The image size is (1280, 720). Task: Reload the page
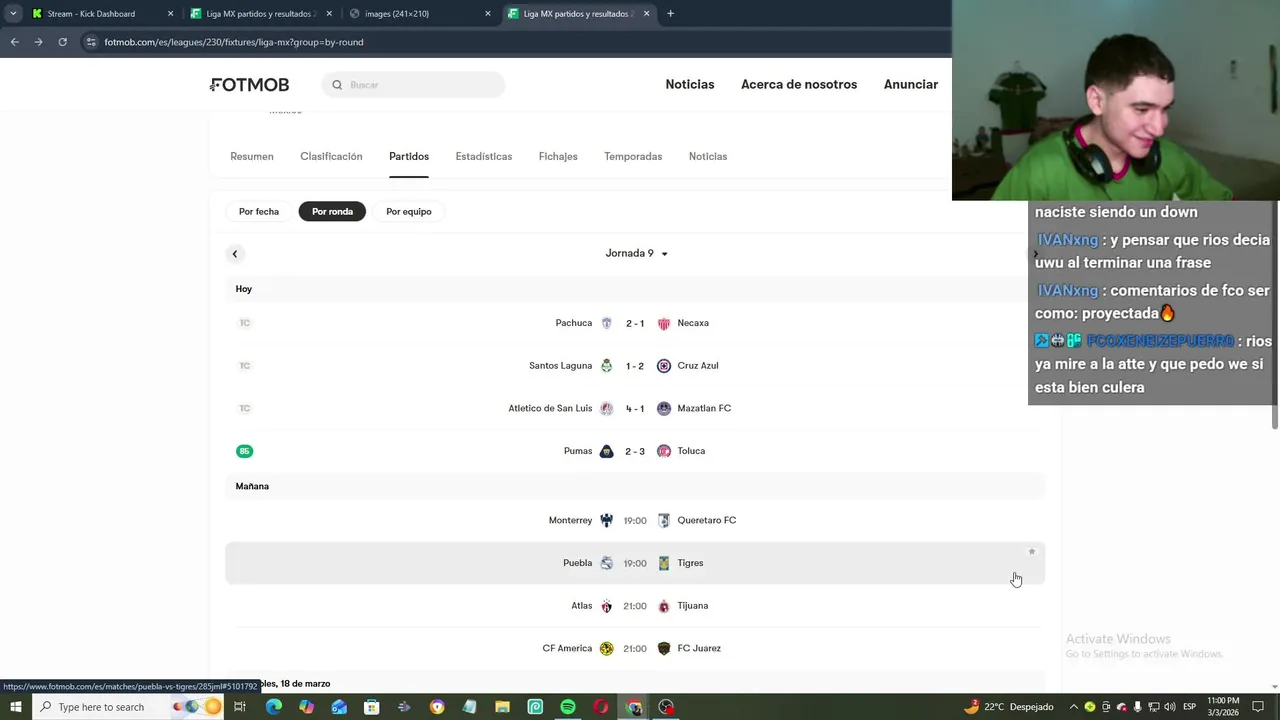coord(62,42)
